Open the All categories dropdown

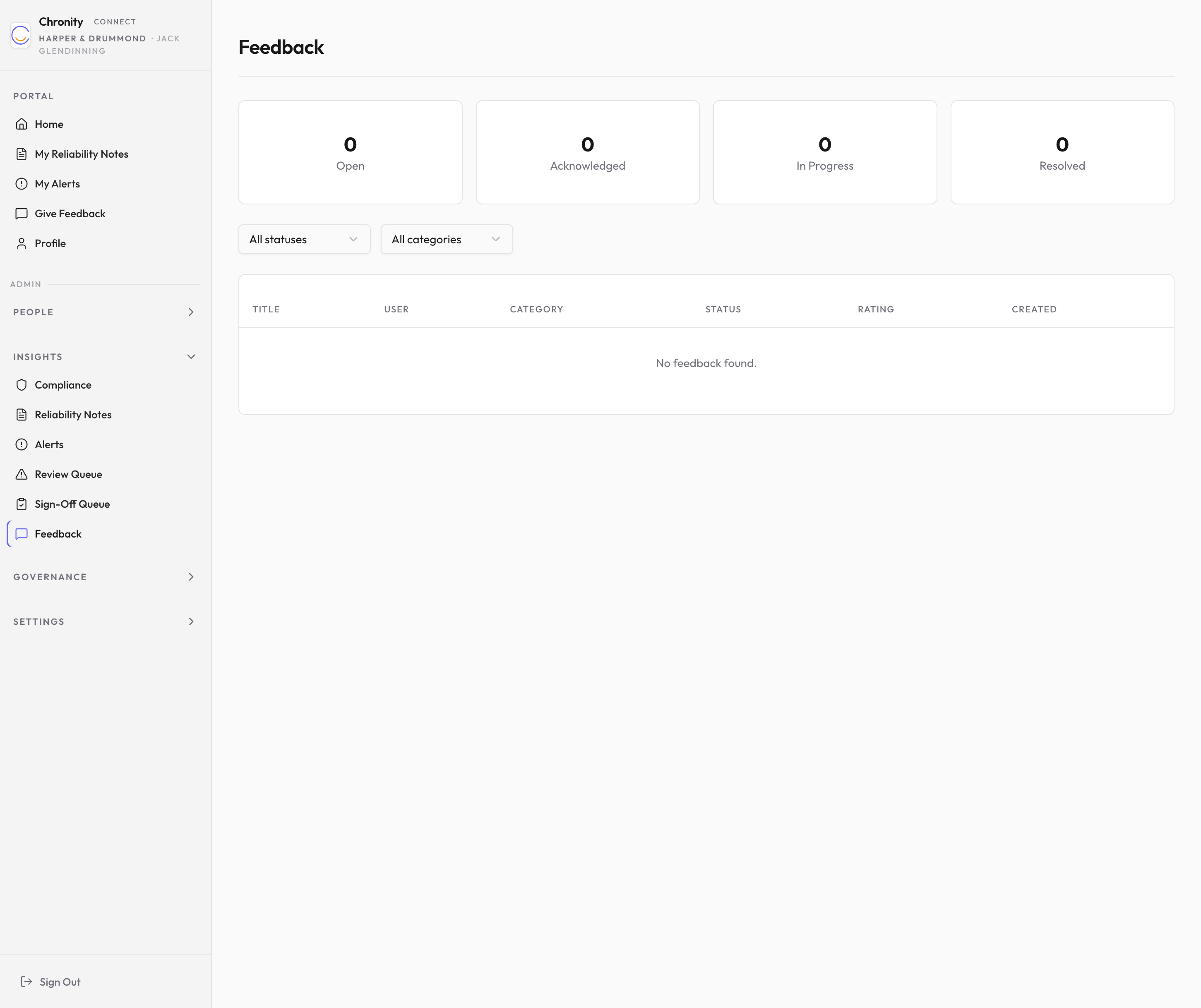click(x=447, y=239)
